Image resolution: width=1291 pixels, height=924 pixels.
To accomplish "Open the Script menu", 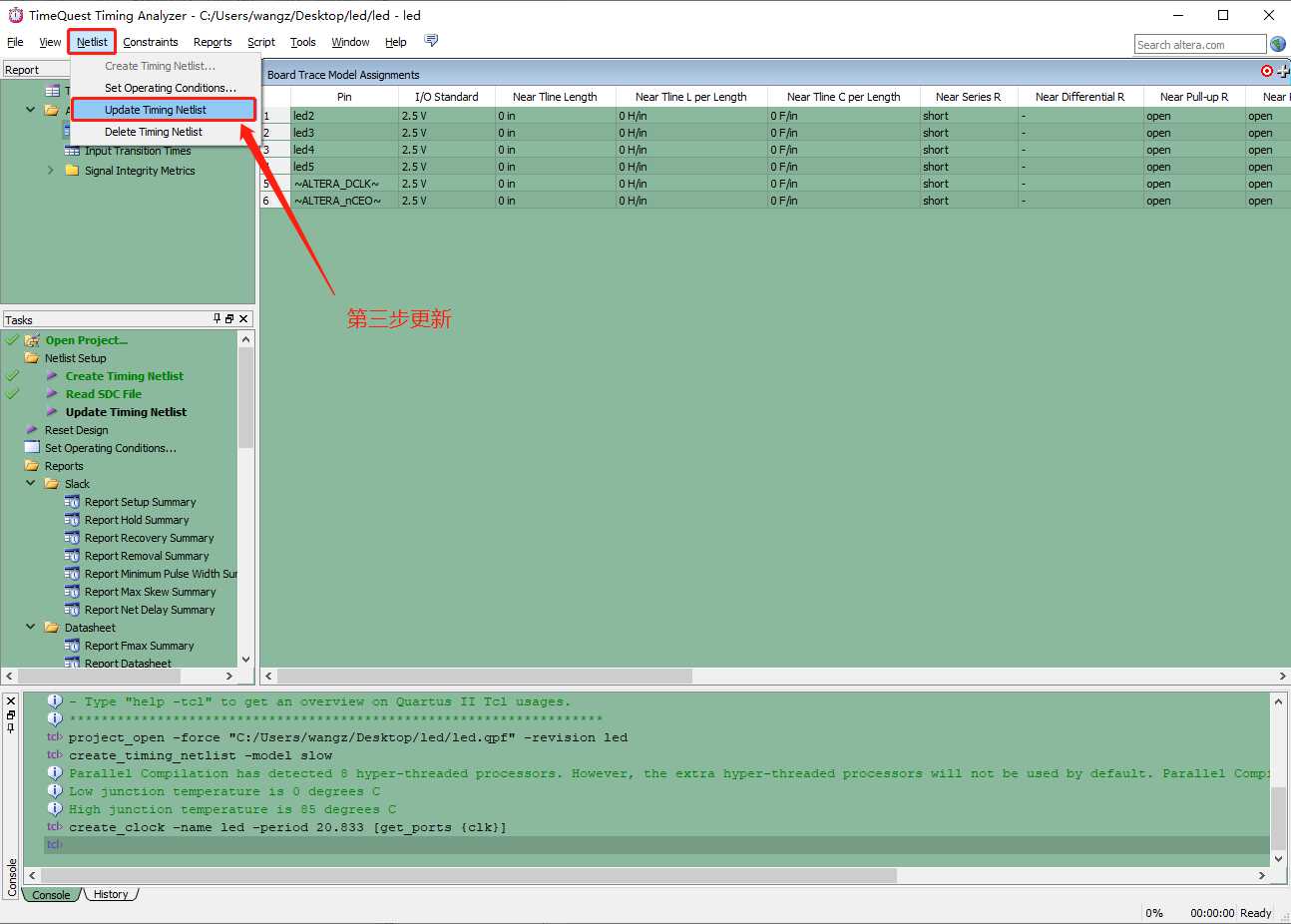I will coord(261,42).
